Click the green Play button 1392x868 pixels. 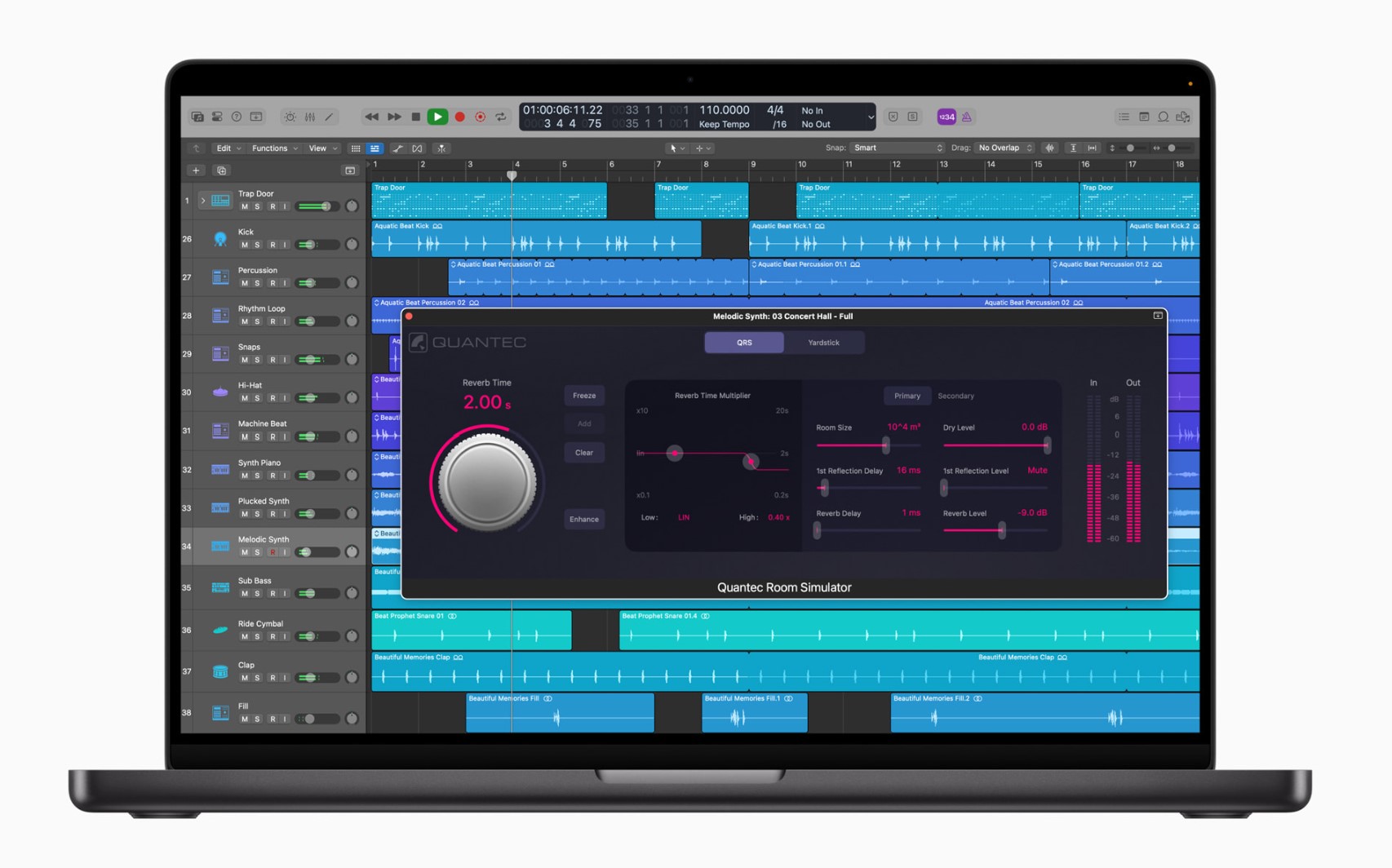438,117
